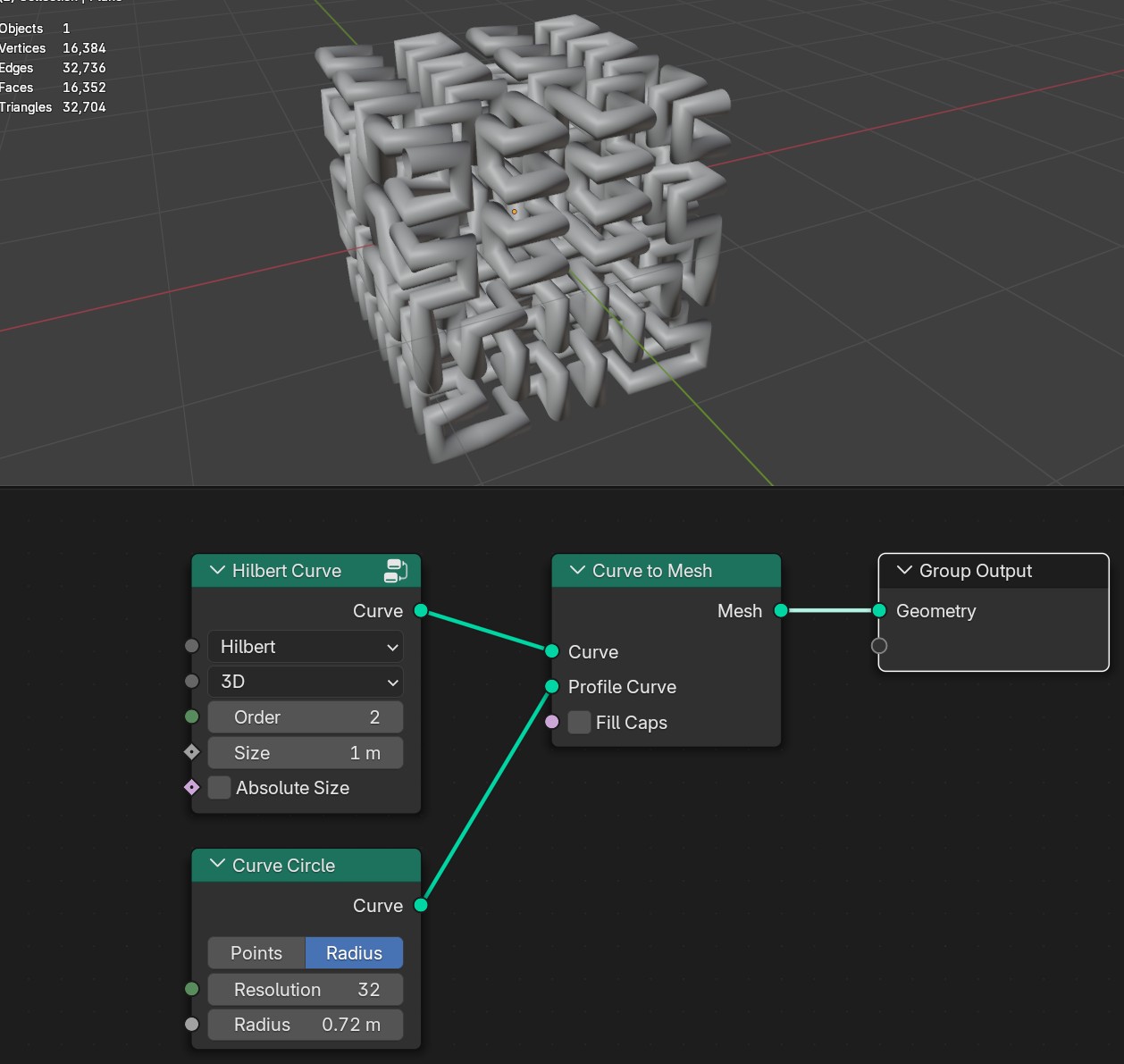
Task: Click the Vertices 16,384 statistic
Action: [x=53, y=48]
